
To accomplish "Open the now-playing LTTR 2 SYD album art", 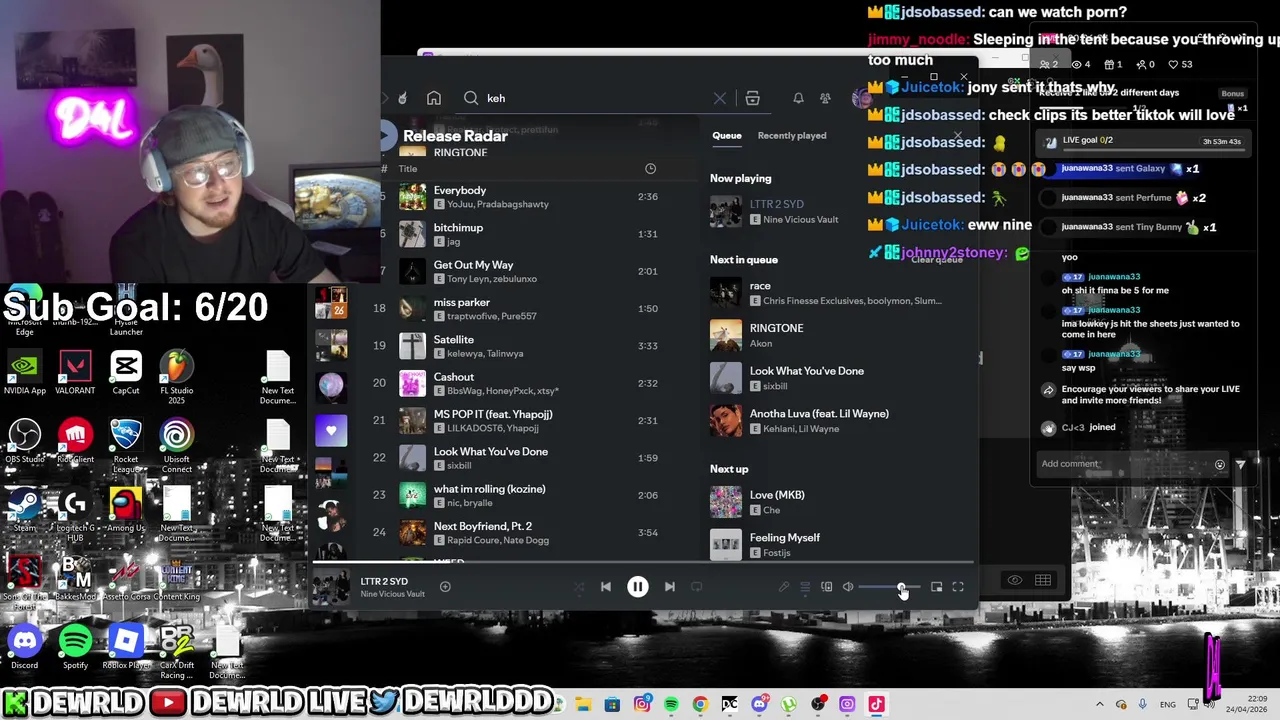I will click(331, 587).
